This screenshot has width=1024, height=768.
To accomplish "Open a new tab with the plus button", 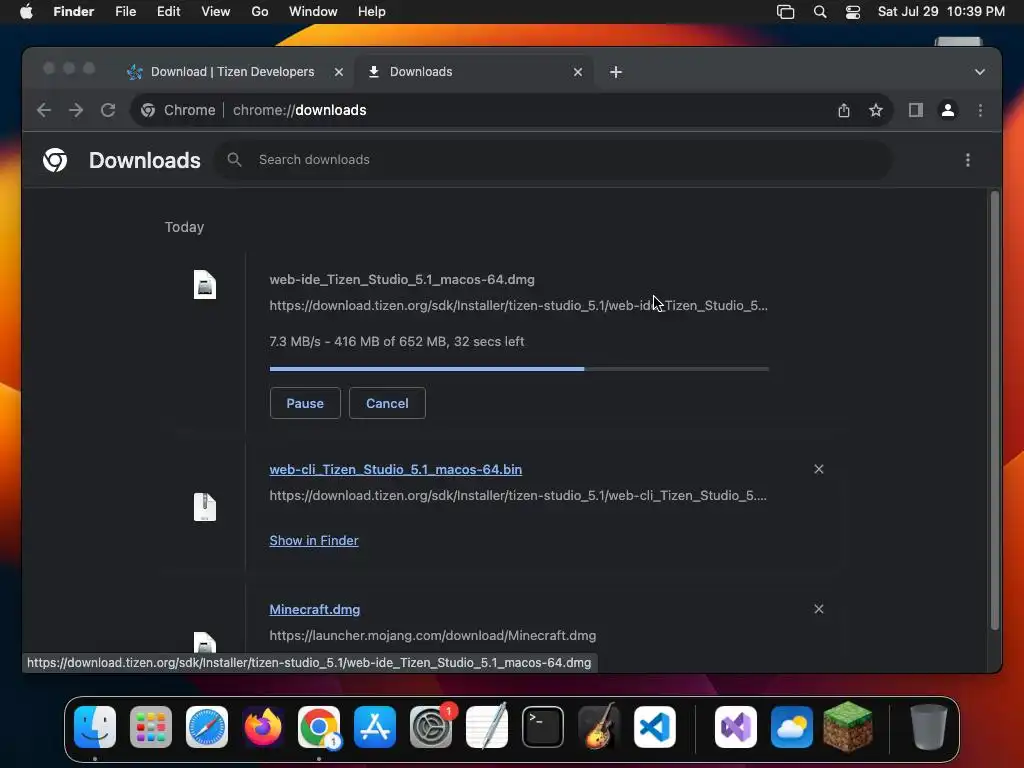I will coord(615,72).
